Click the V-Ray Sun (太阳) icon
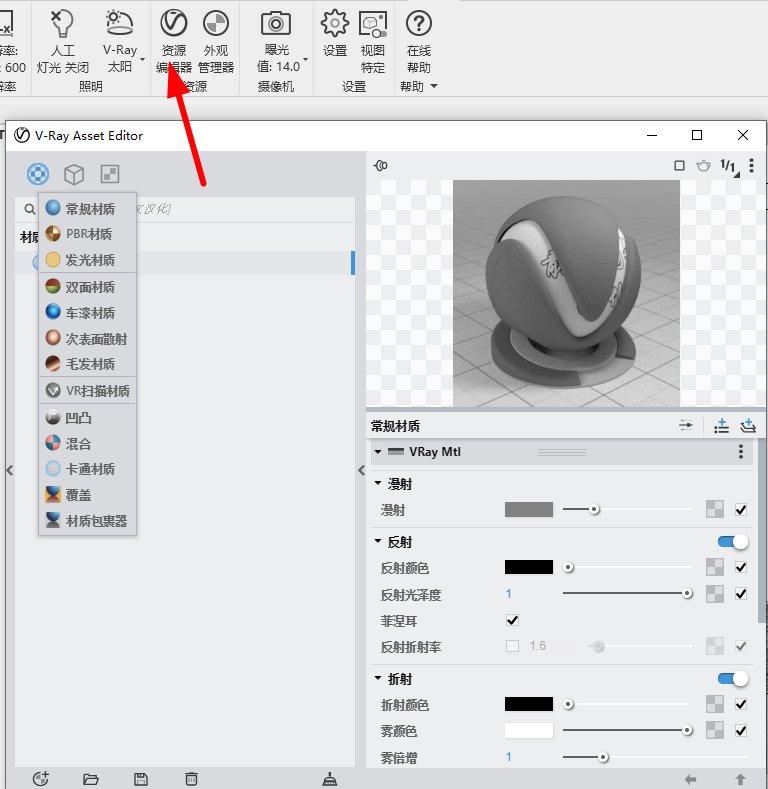Screen dimensions: 768x789 pos(119,23)
